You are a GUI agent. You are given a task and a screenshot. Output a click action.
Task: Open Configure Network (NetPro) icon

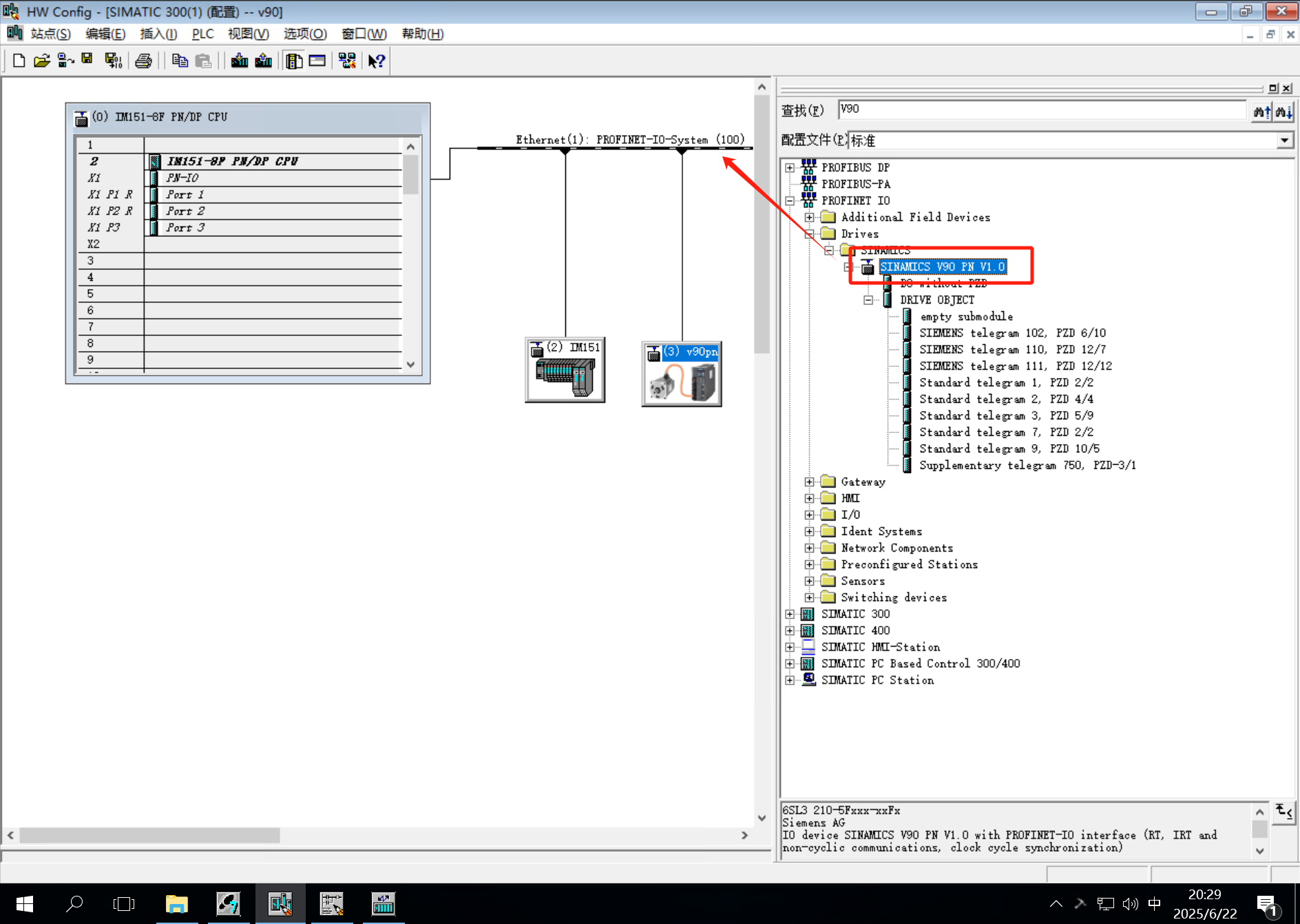(347, 61)
